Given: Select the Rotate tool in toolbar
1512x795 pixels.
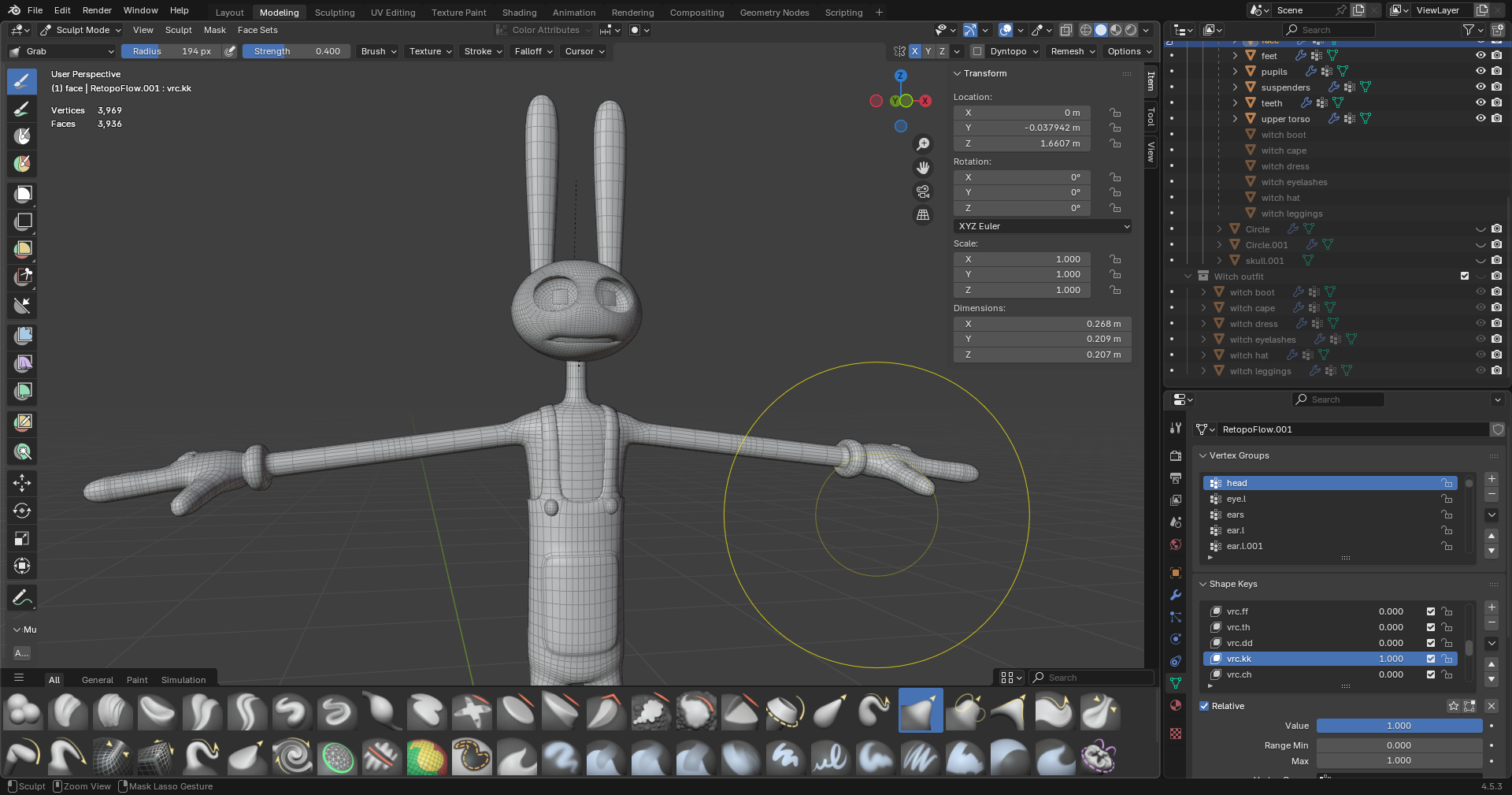Looking at the screenshot, I should [22, 511].
